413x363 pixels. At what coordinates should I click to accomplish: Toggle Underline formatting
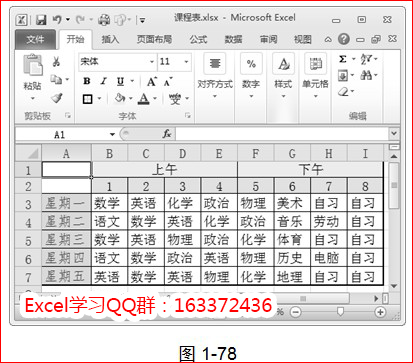click(x=120, y=81)
